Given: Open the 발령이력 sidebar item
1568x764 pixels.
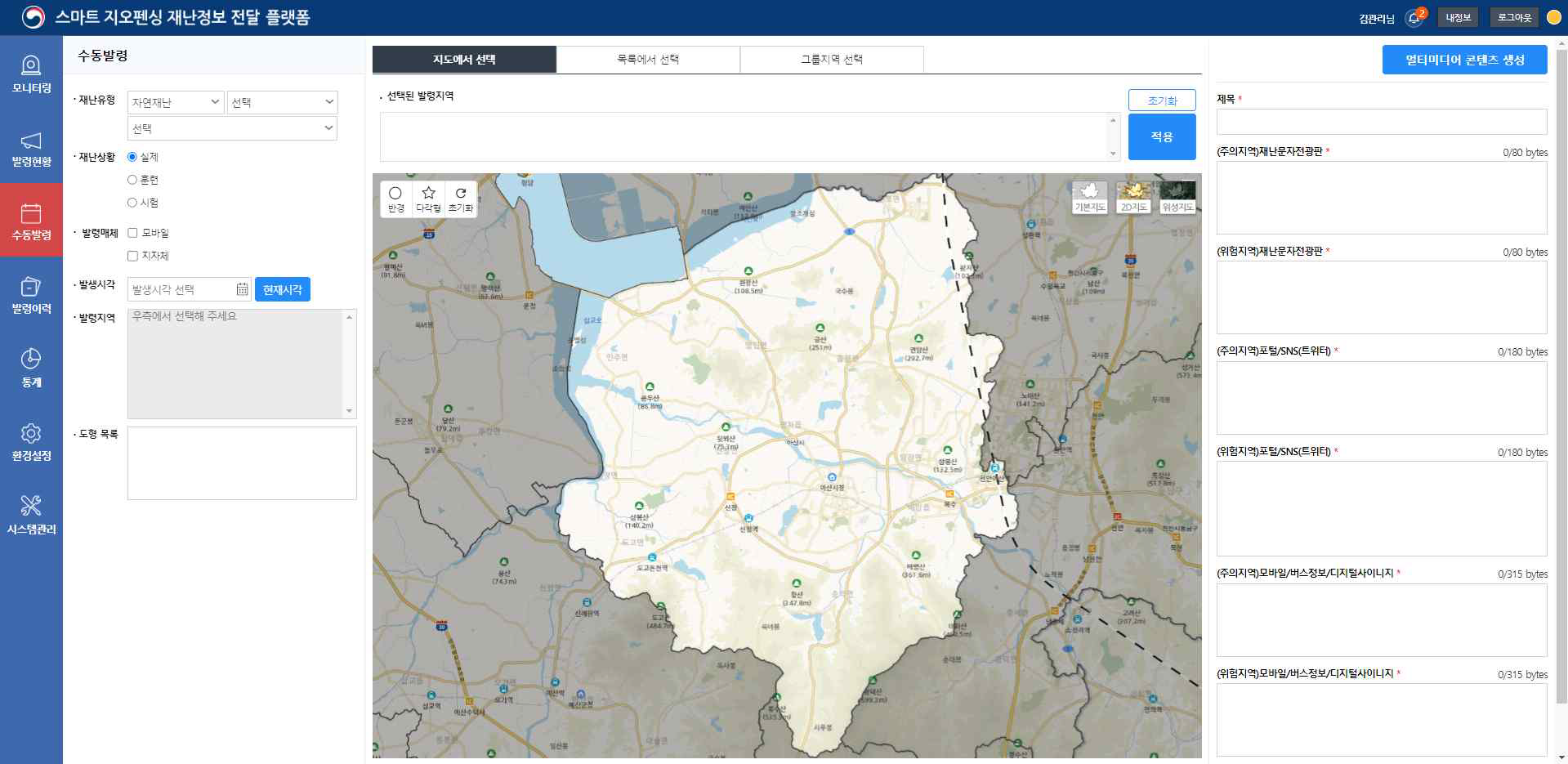Looking at the screenshot, I should click(31, 294).
